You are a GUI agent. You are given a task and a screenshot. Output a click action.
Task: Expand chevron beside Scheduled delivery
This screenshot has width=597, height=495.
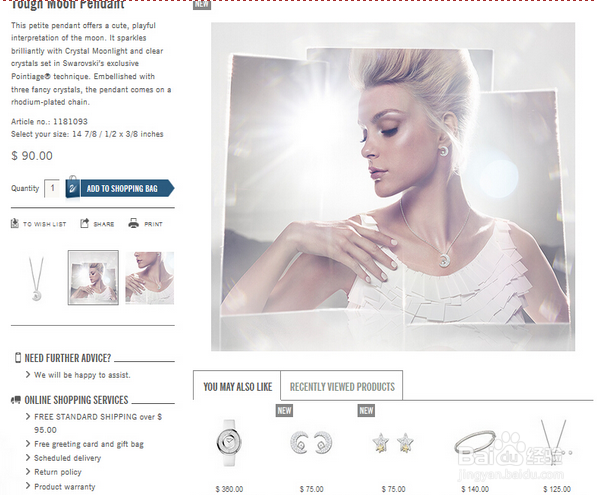coord(28,457)
